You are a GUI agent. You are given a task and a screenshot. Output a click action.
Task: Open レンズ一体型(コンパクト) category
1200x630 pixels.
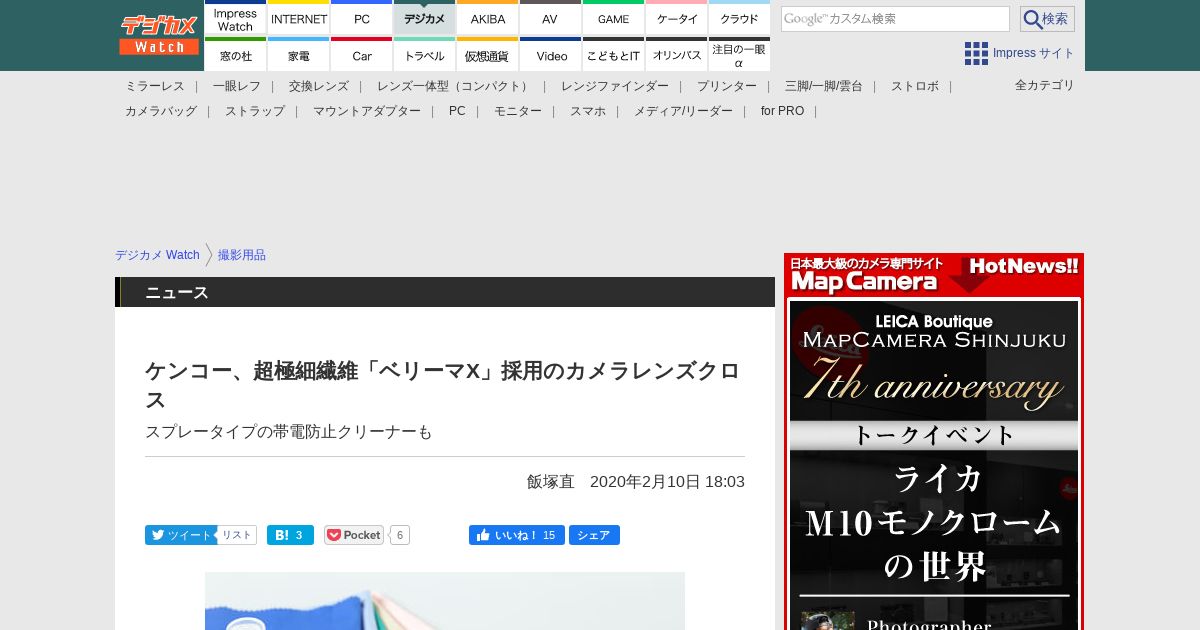click(455, 86)
